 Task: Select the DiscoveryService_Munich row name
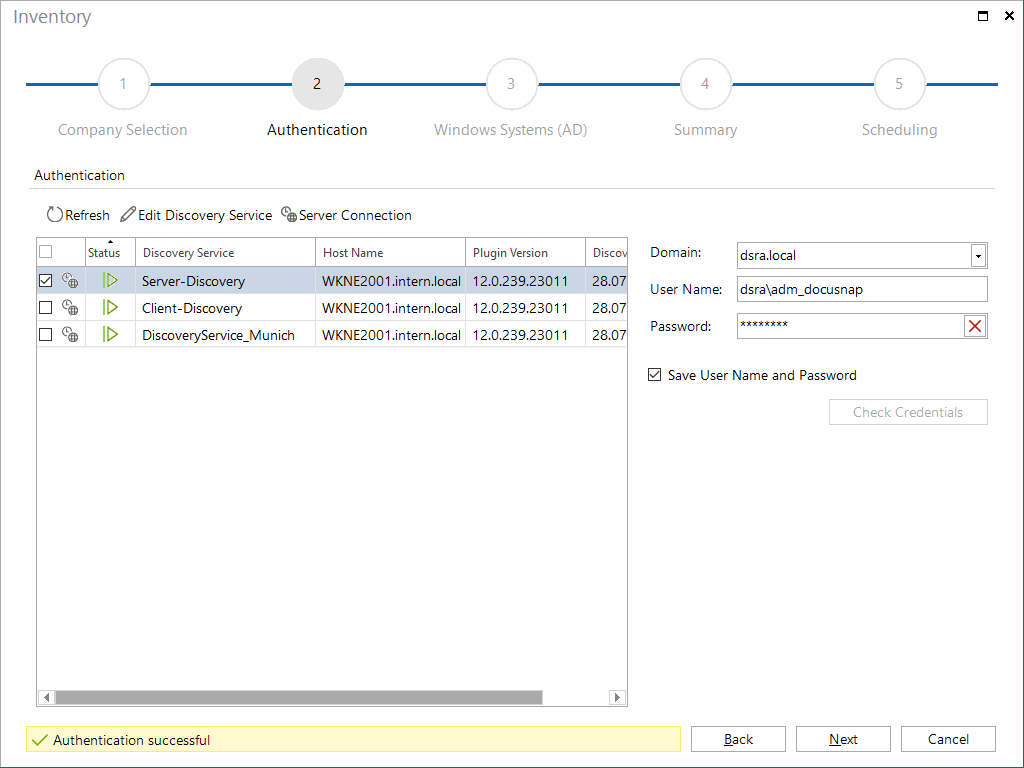tap(218, 335)
